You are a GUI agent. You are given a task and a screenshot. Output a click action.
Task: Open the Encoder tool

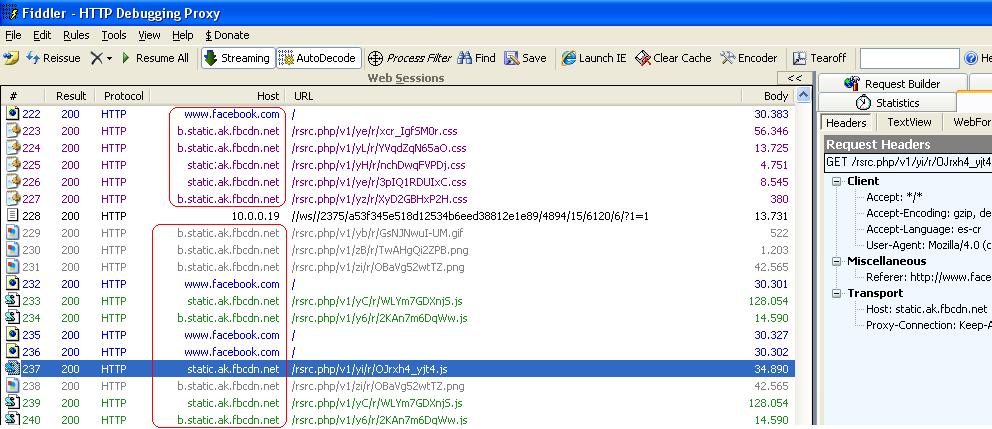pos(749,58)
